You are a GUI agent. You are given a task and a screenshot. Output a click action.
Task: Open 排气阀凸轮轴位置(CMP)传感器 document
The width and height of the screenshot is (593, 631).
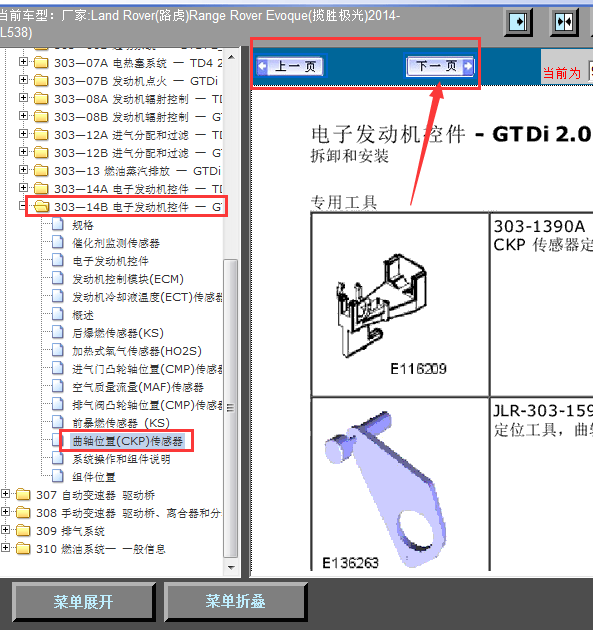pos(147,405)
